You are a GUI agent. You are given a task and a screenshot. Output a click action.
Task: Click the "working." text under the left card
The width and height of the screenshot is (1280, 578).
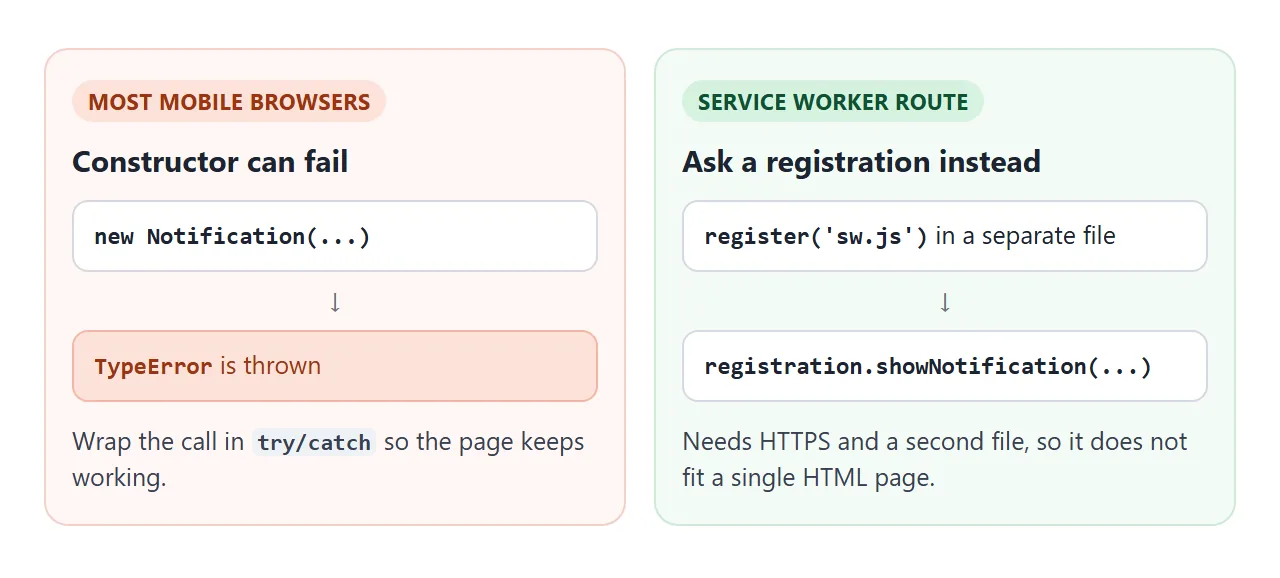119,478
